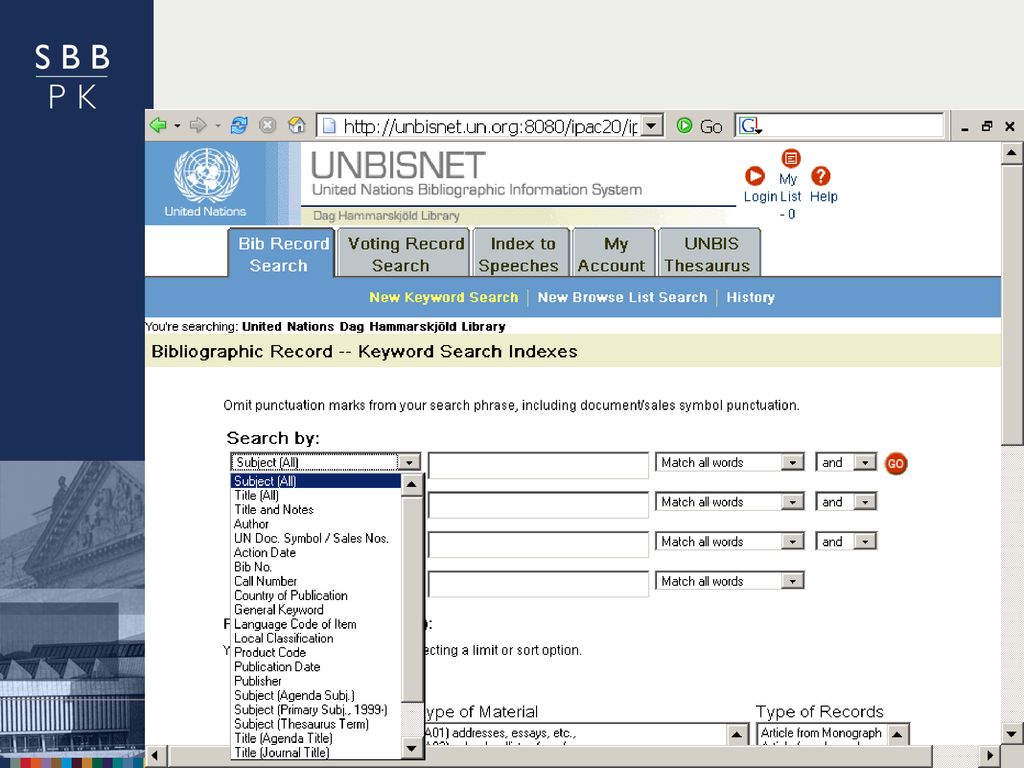The width and height of the screenshot is (1024, 768).
Task: Open second row Match all words dropdown
Action: tap(792, 502)
